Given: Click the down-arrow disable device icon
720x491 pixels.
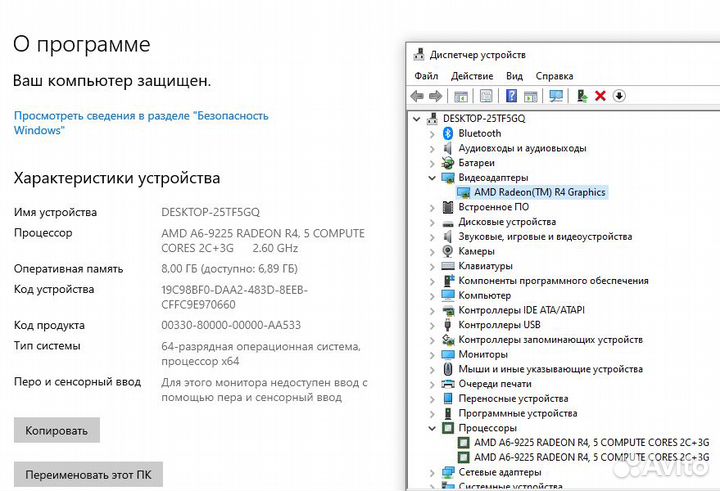Looking at the screenshot, I should pyautogui.click(x=619, y=96).
